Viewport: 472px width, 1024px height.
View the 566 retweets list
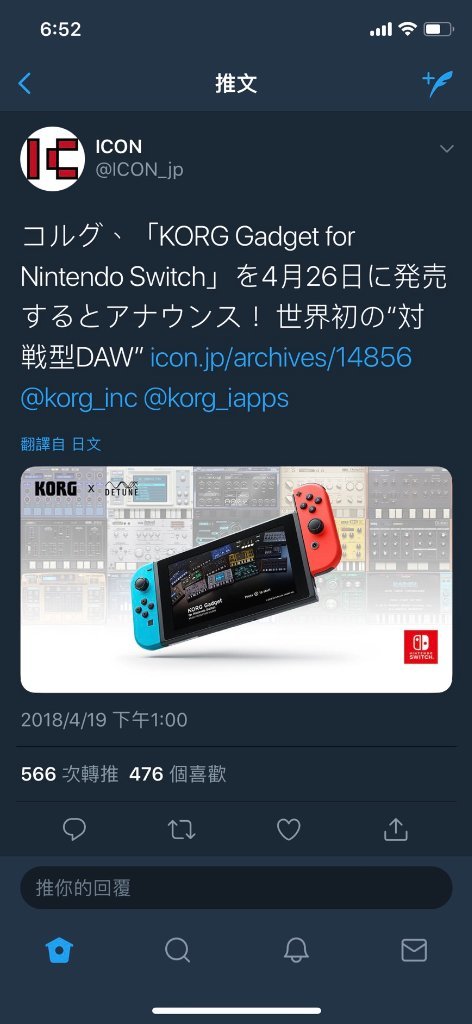click(70, 775)
